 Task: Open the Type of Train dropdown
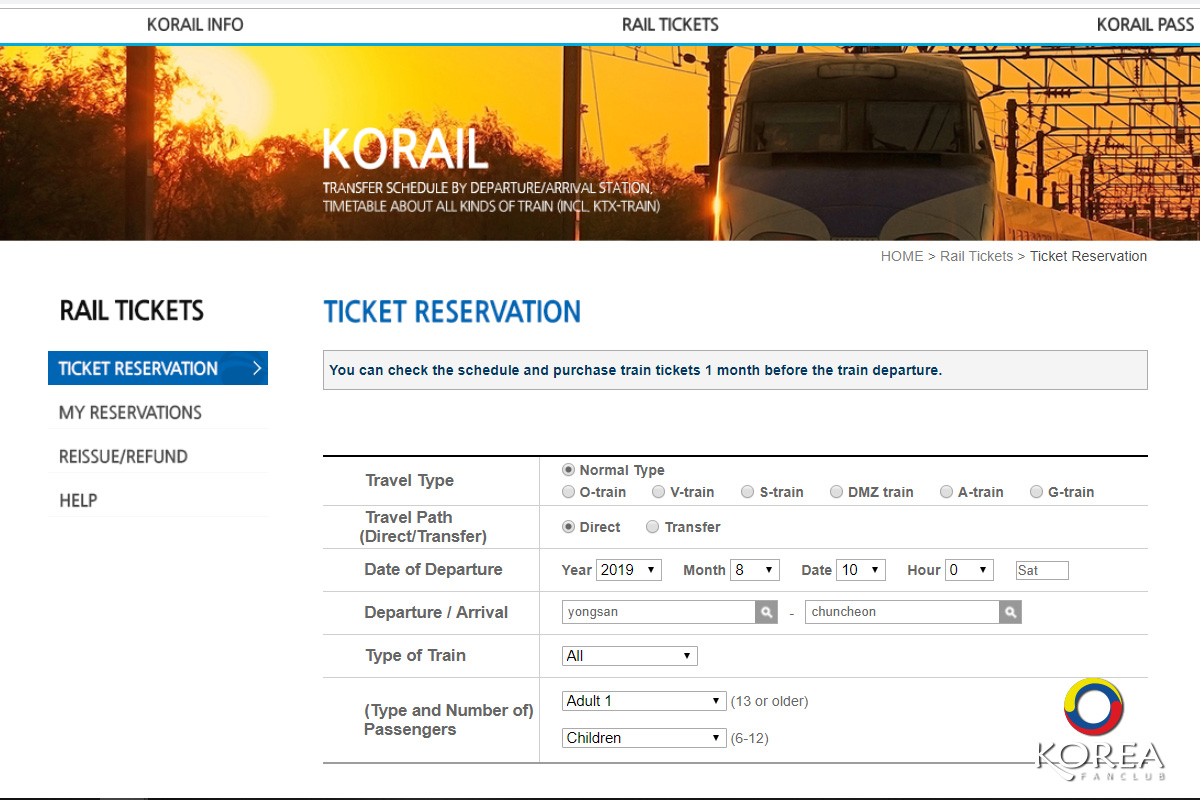click(630, 656)
